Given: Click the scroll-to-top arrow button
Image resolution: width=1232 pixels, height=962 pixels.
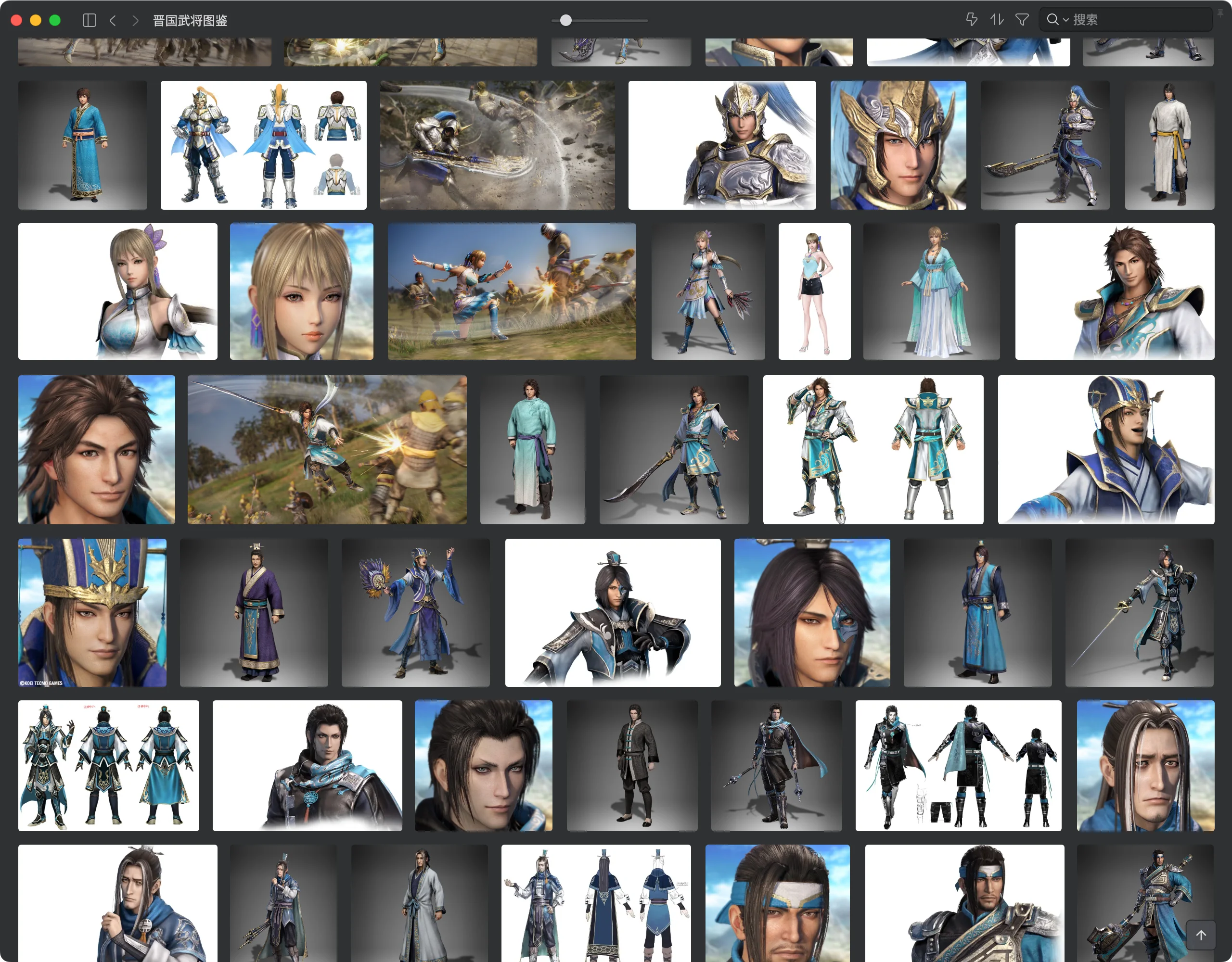Looking at the screenshot, I should click(x=1201, y=935).
